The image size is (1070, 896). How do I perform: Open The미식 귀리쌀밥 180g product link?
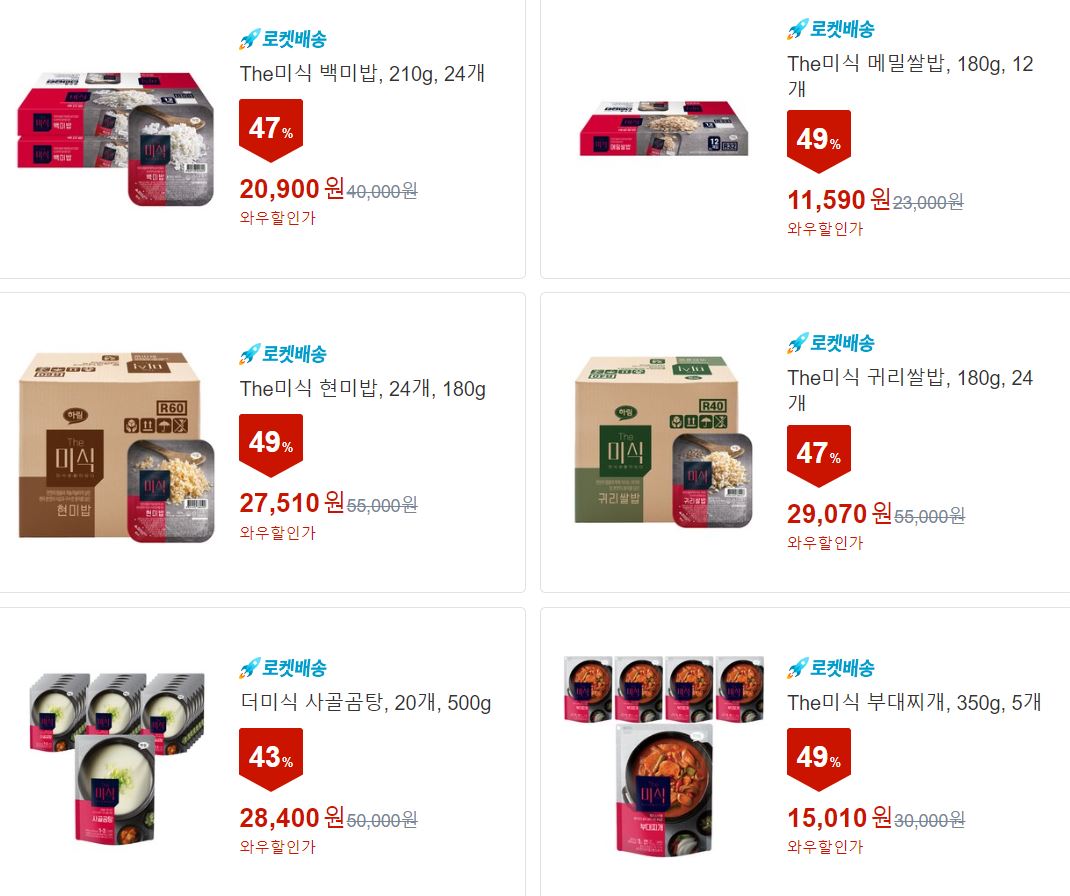click(910, 390)
